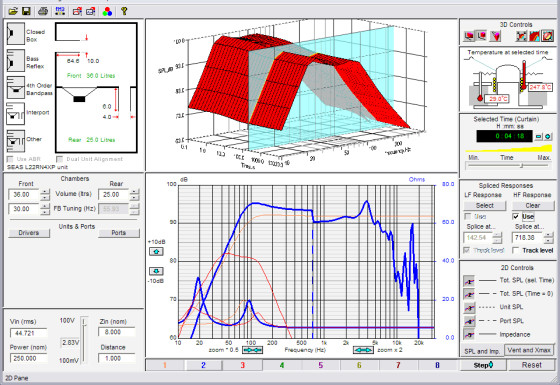Select memory slot 8 tab

pyautogui.click(x=437, y=365)
